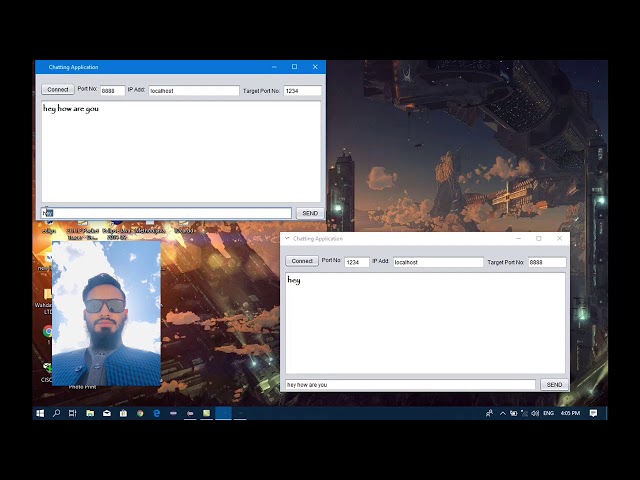Click SEND in the upper chat window
640x480 pixels.
pos(310,213)
